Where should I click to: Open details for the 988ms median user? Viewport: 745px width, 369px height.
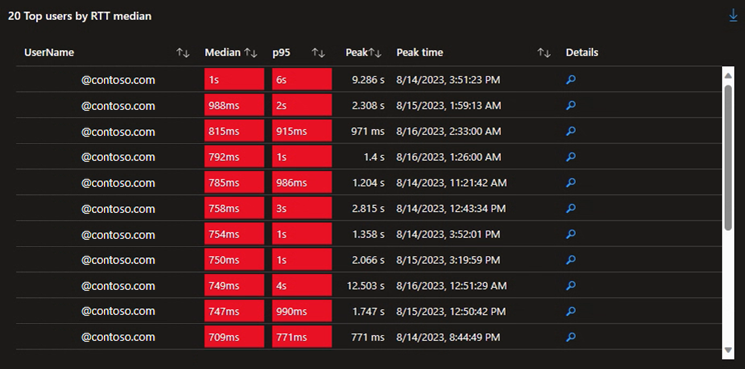click(571, 105)
